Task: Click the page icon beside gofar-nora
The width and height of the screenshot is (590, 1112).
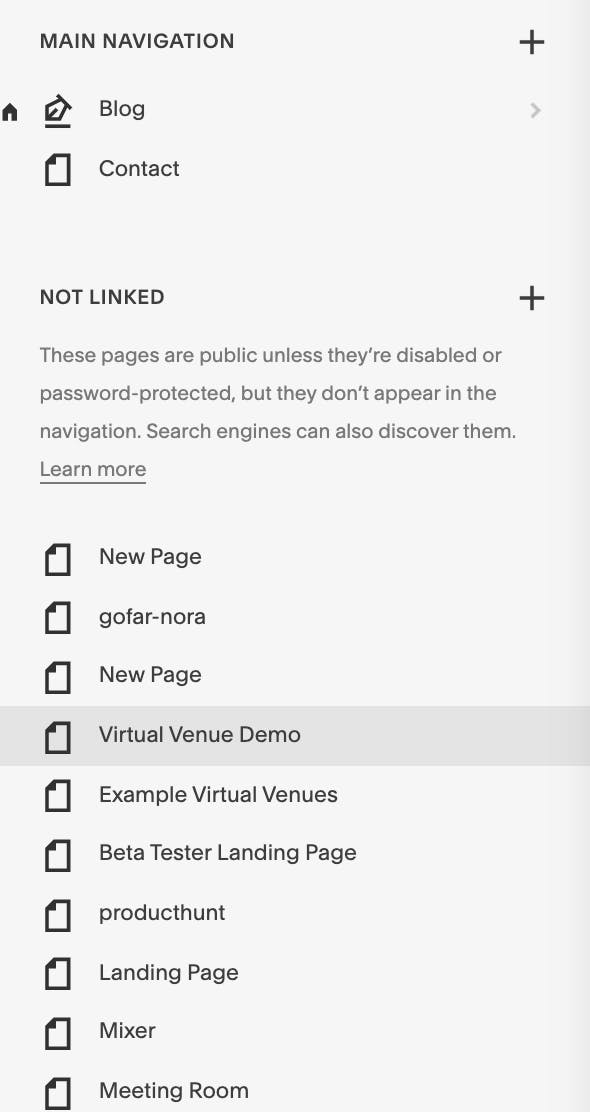Action: click(x=57, y=618)
